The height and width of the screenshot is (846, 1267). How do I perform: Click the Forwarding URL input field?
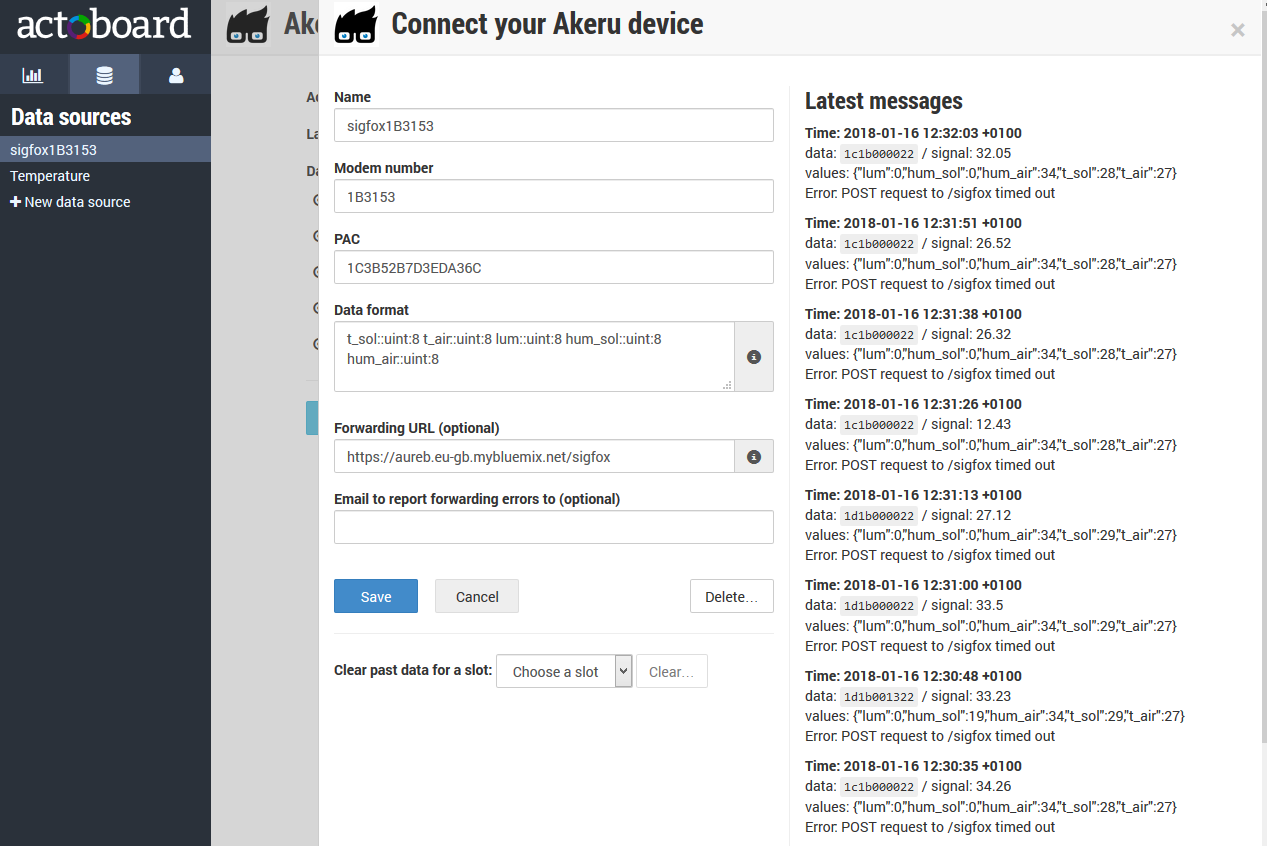tap(534, 457)
